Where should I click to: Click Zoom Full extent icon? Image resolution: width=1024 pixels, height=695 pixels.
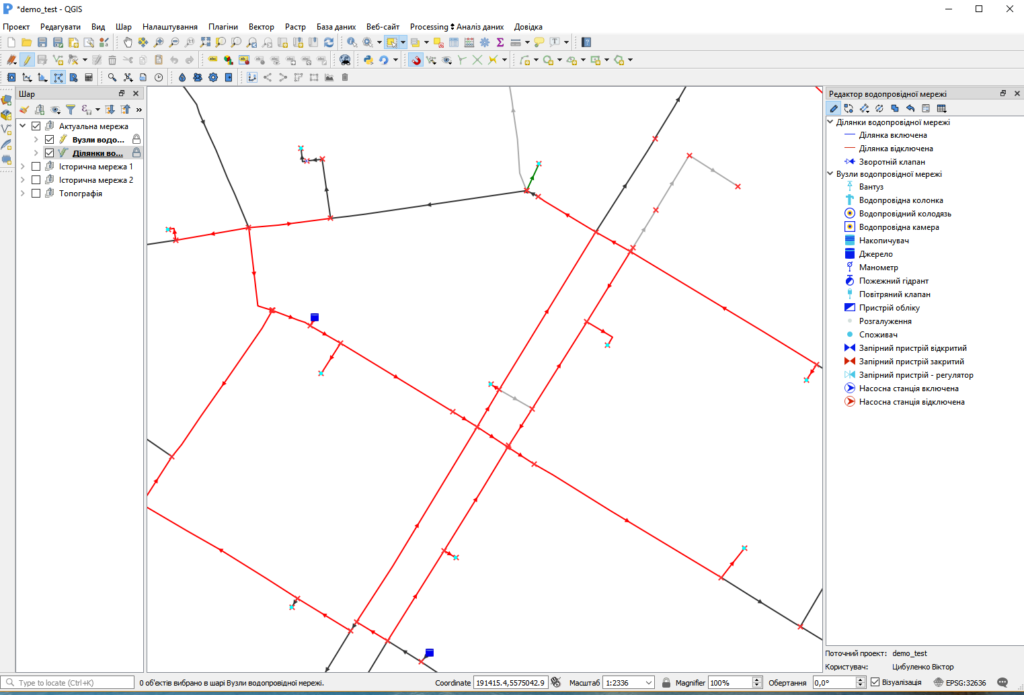[x=205, y=42]
